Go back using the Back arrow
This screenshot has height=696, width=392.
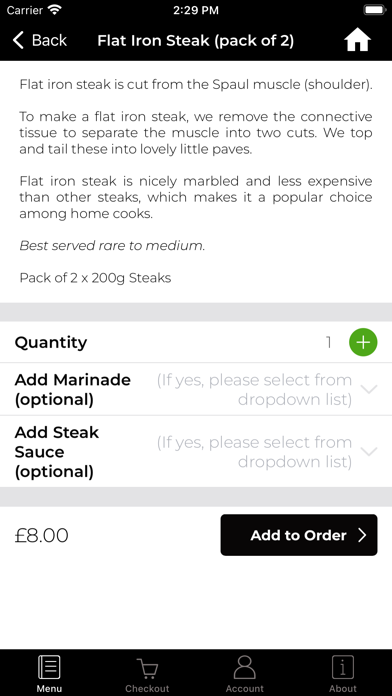coord(18,40)
